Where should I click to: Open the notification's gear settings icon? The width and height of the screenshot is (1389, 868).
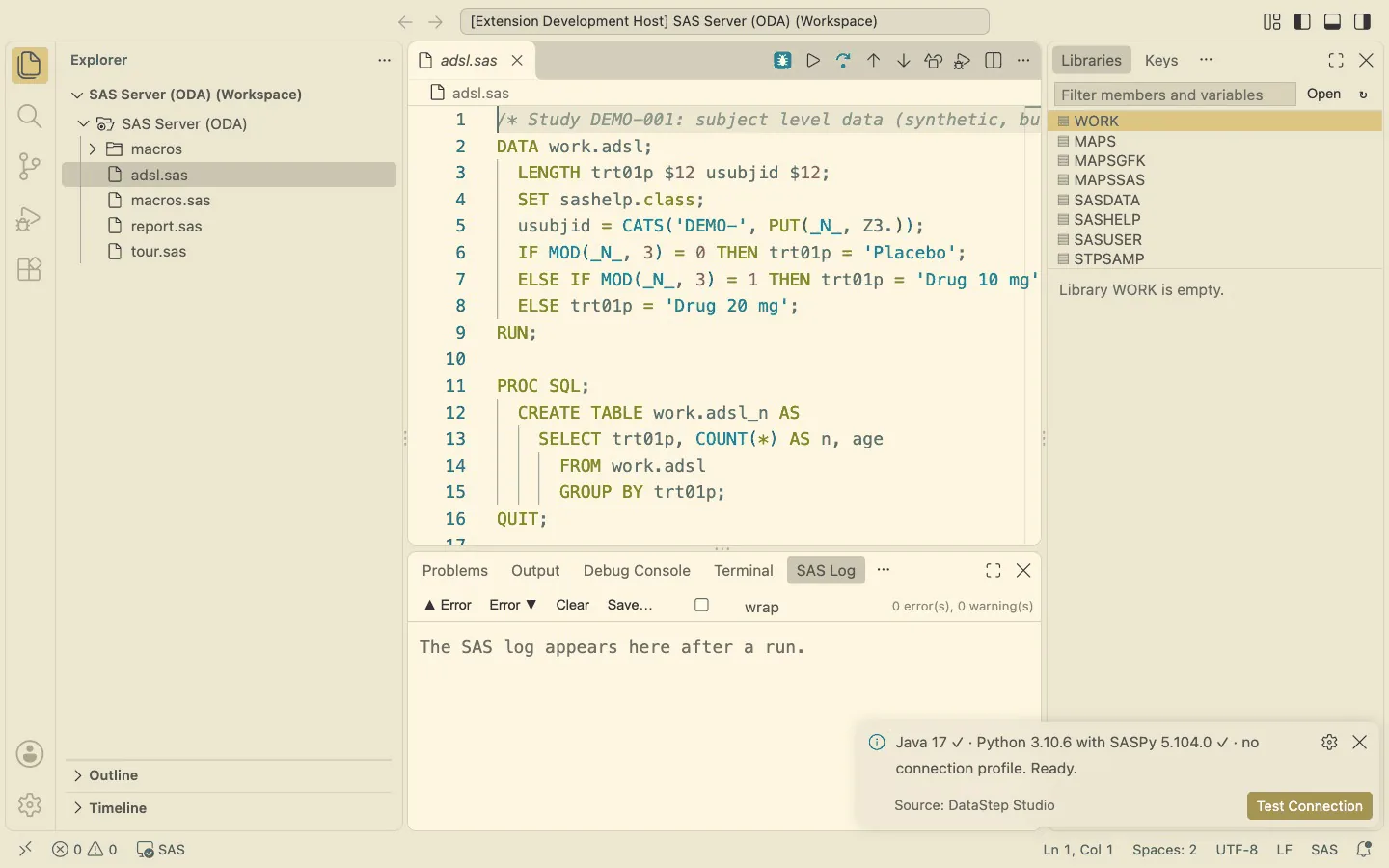click(x=1329, y=742)
